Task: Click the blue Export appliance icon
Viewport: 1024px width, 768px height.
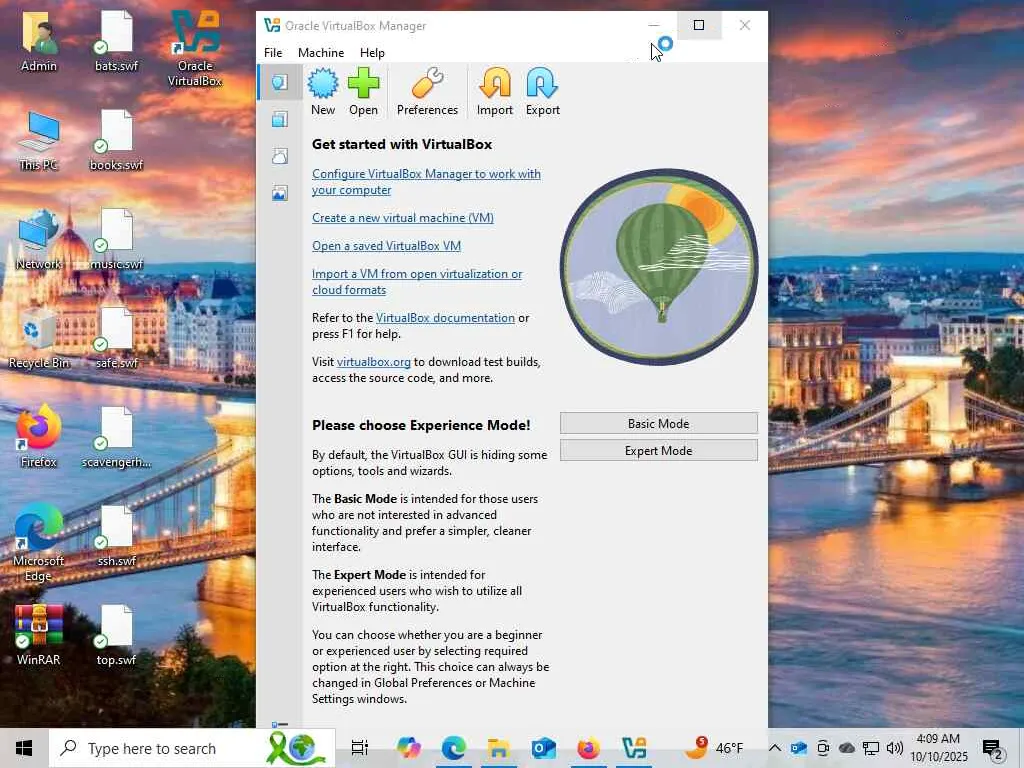Action: click(542, 91)
